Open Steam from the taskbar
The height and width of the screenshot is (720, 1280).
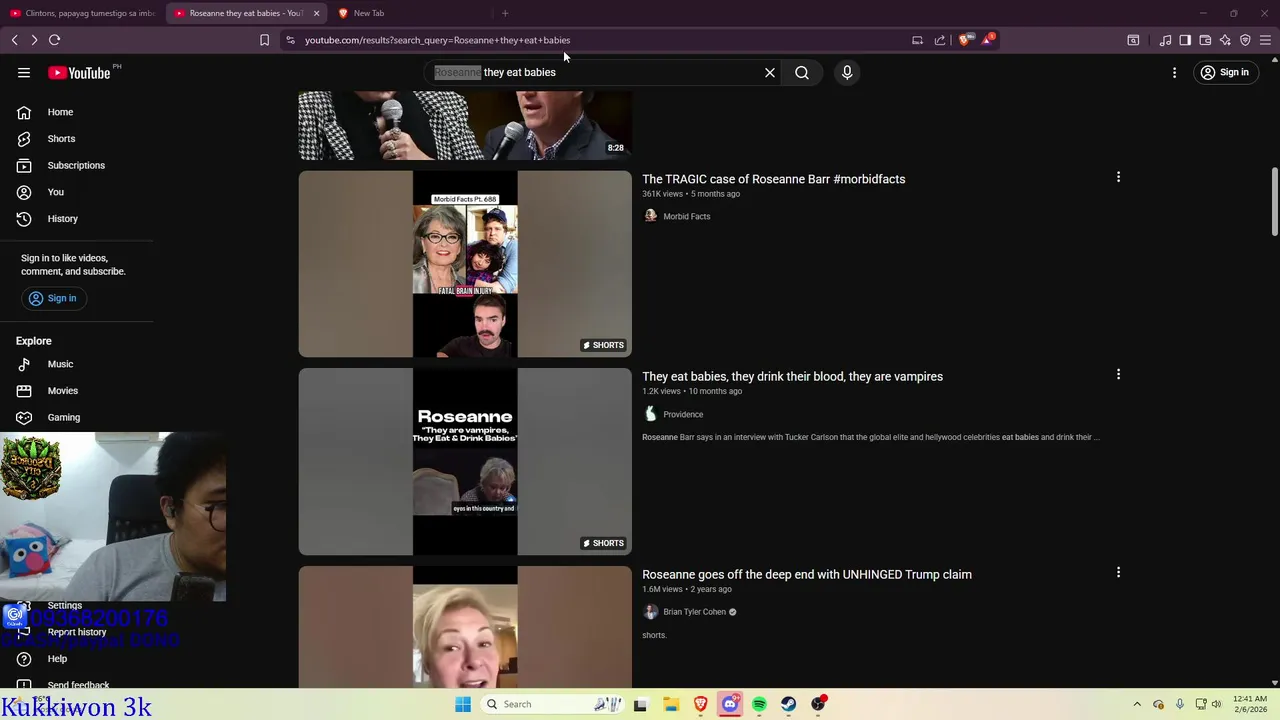tap(789, 704)
